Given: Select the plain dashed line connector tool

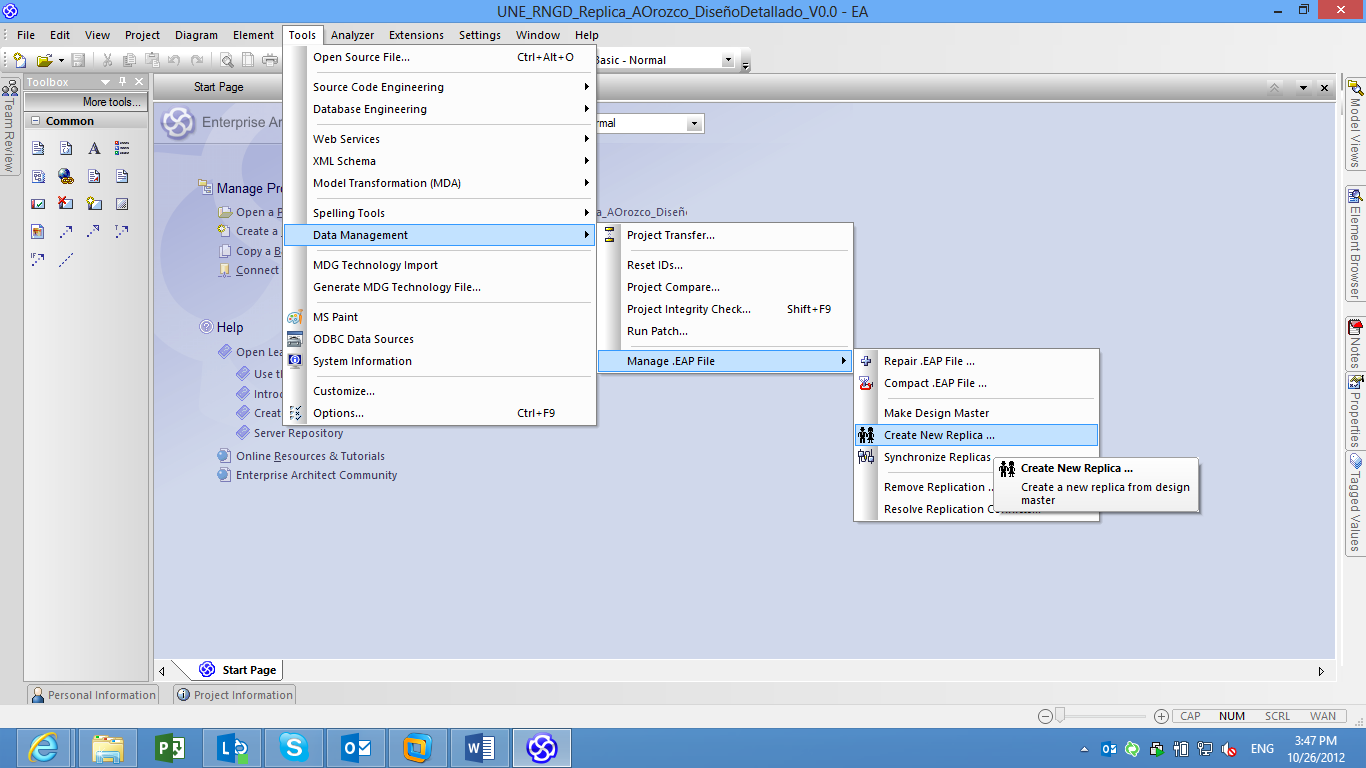Looking at the screenshot, I should pyautogui.click(x=66, y=260).
